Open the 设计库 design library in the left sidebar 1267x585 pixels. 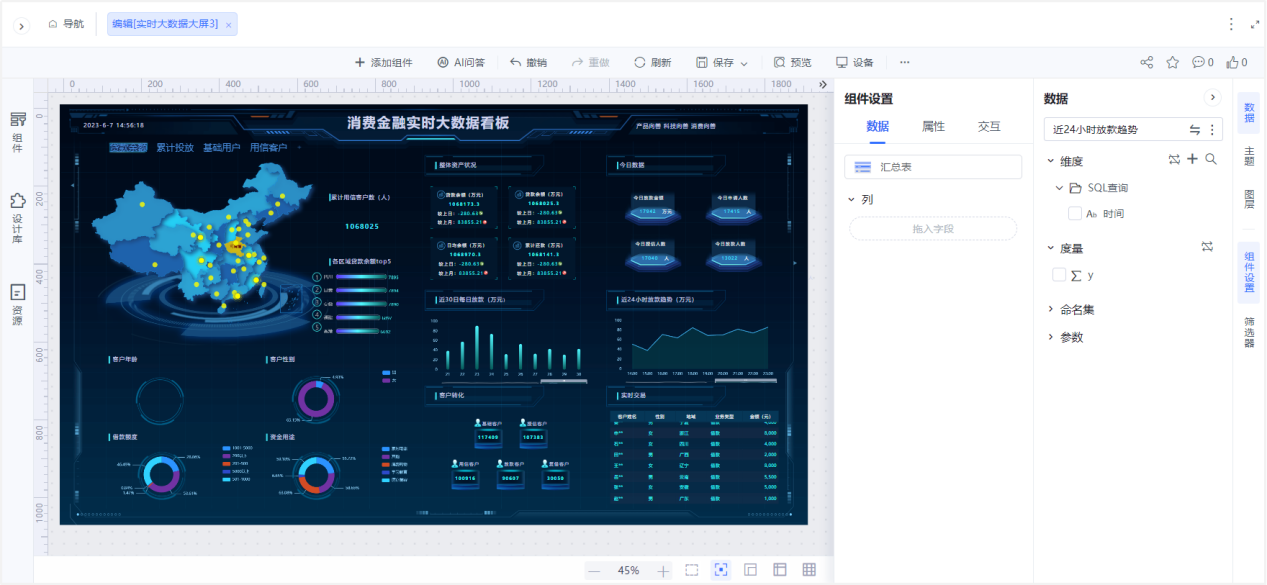coord(17,219)
